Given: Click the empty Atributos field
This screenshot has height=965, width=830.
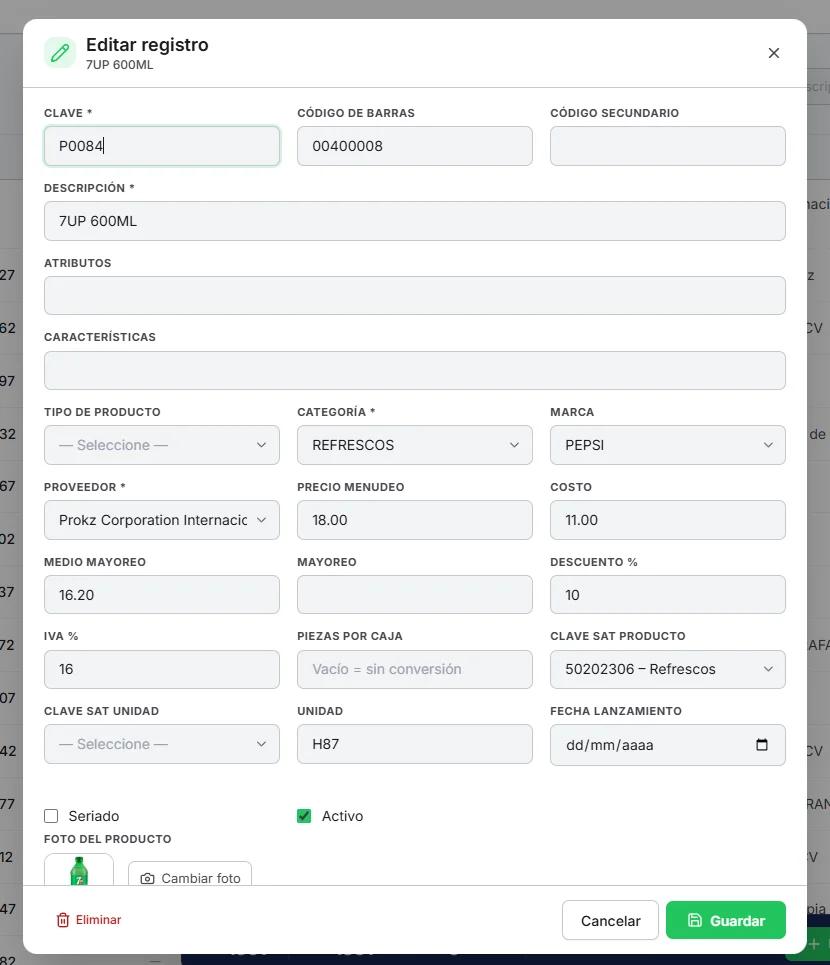Looking at the screenshot, I should tap(415, 295).
